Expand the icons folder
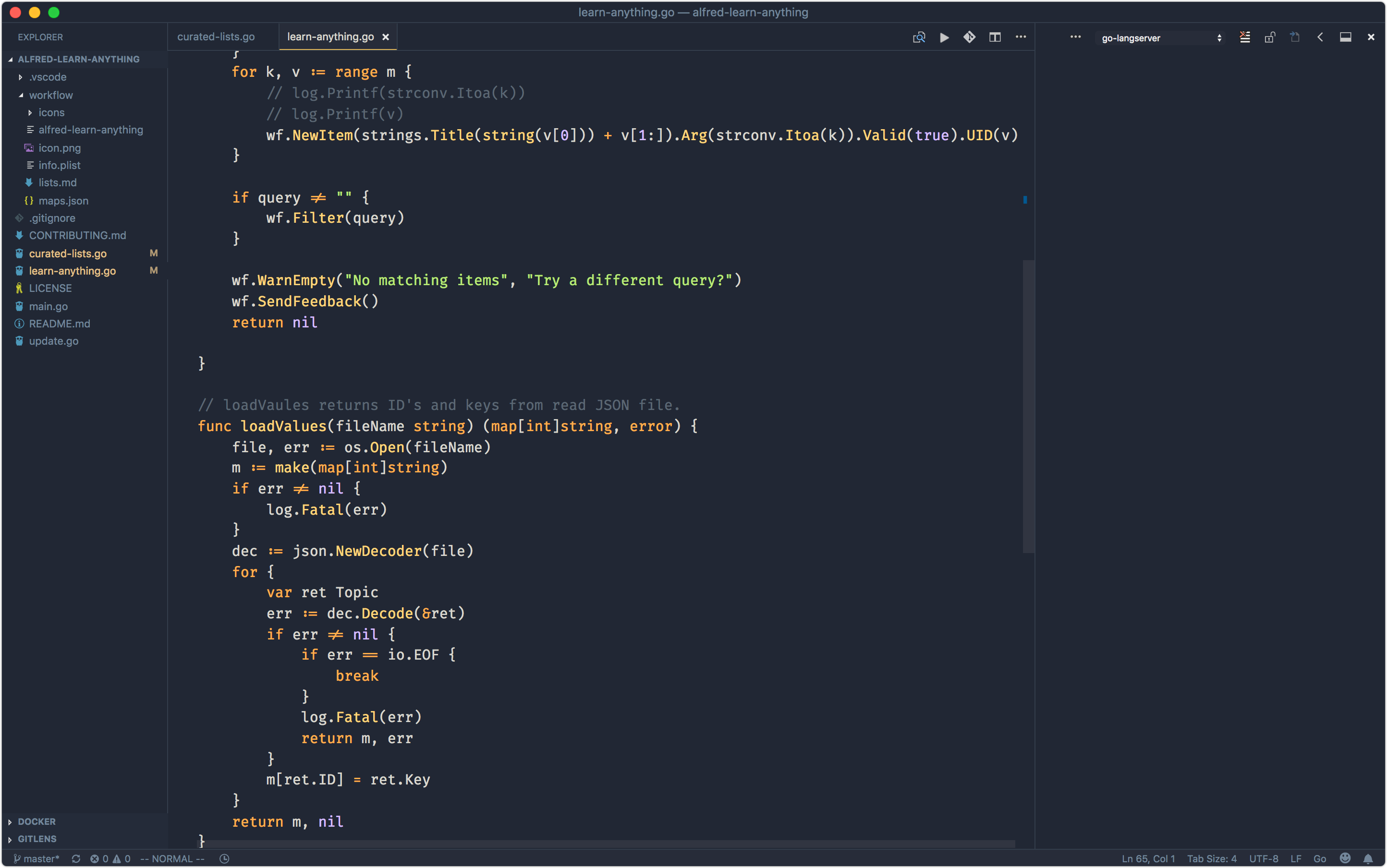This screenshot has height=868, width=1387. coord(52,112)
